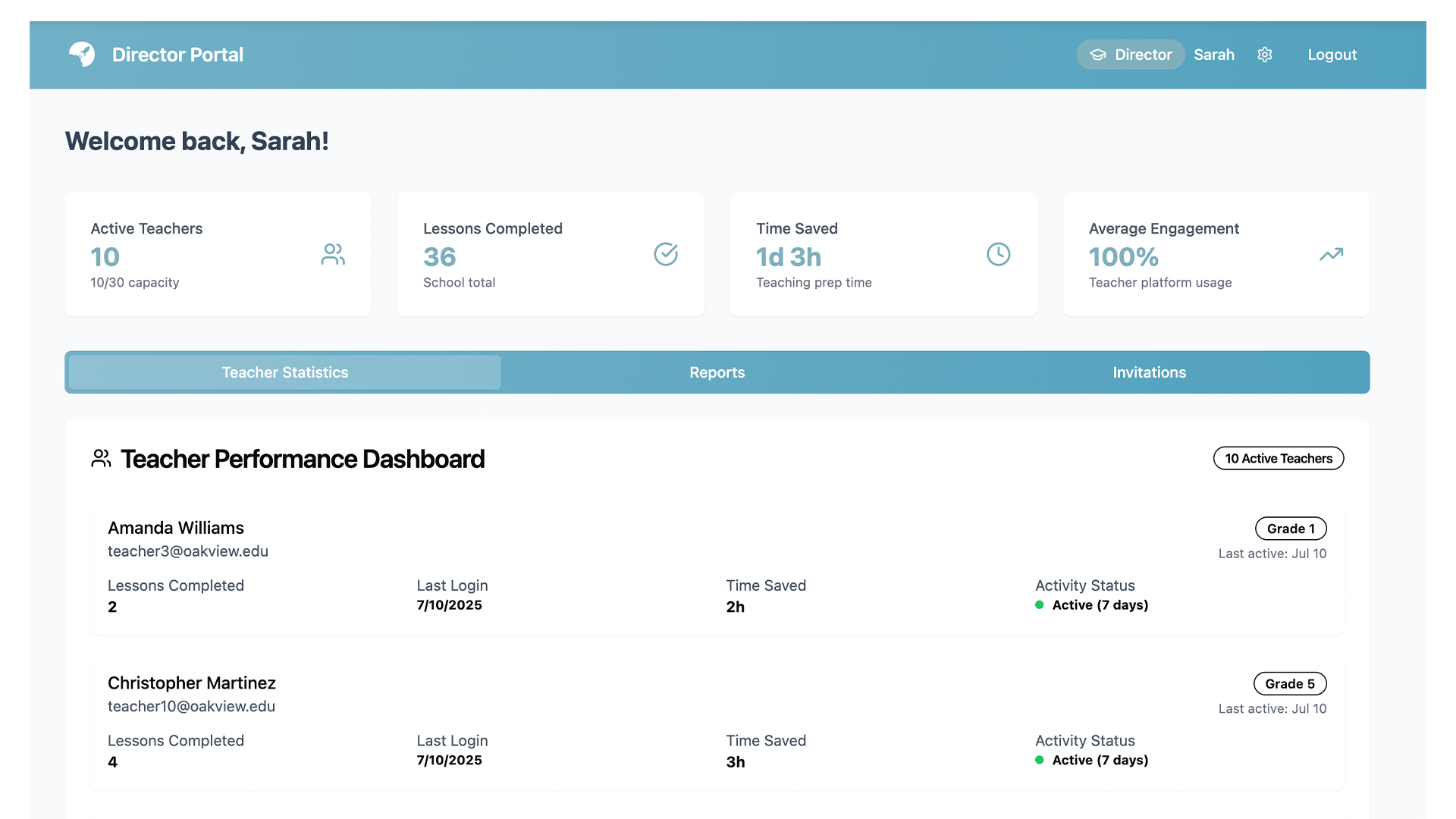
Task: Select the clock icon on Time Saved card
Action: pos(998,254)
